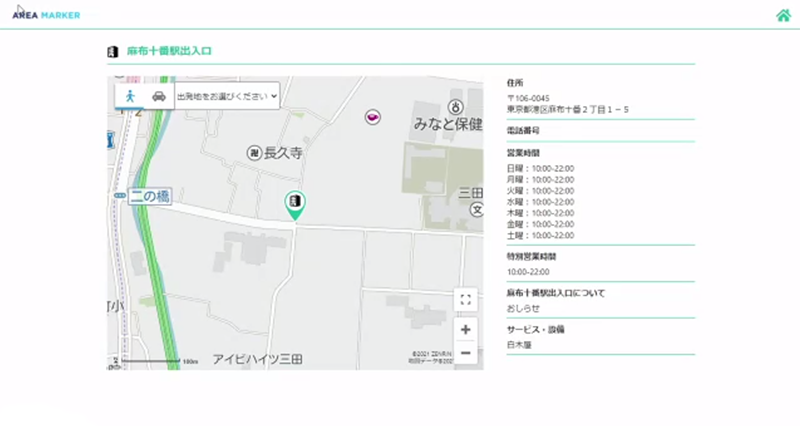Click the アイビハイツ三田 map label
Image resolution: width=800 pixels, height=426 pixels.
pyautogui.click(x=257, y=358)
